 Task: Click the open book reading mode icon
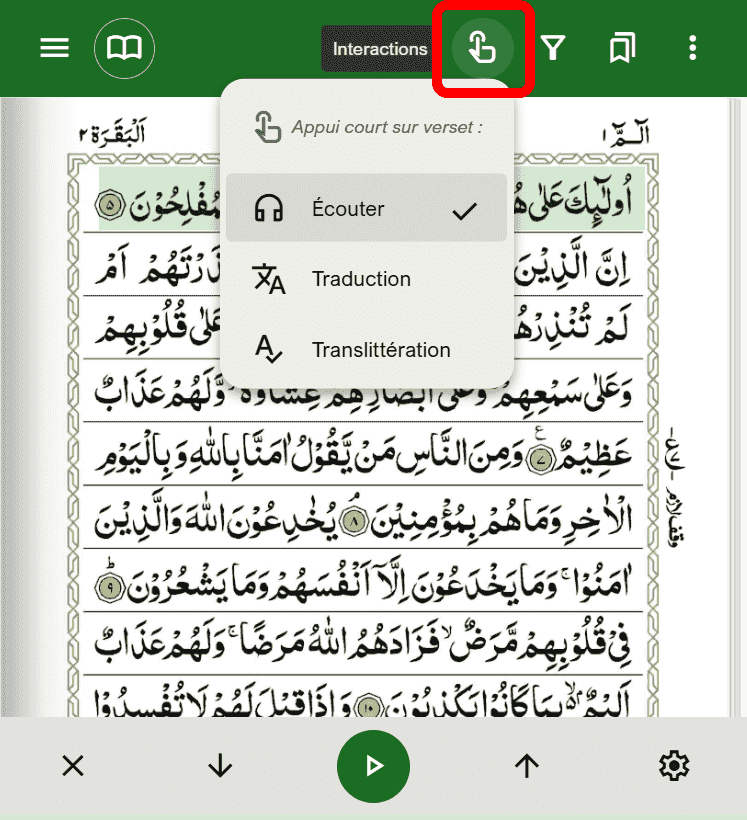tap(124, 48)
